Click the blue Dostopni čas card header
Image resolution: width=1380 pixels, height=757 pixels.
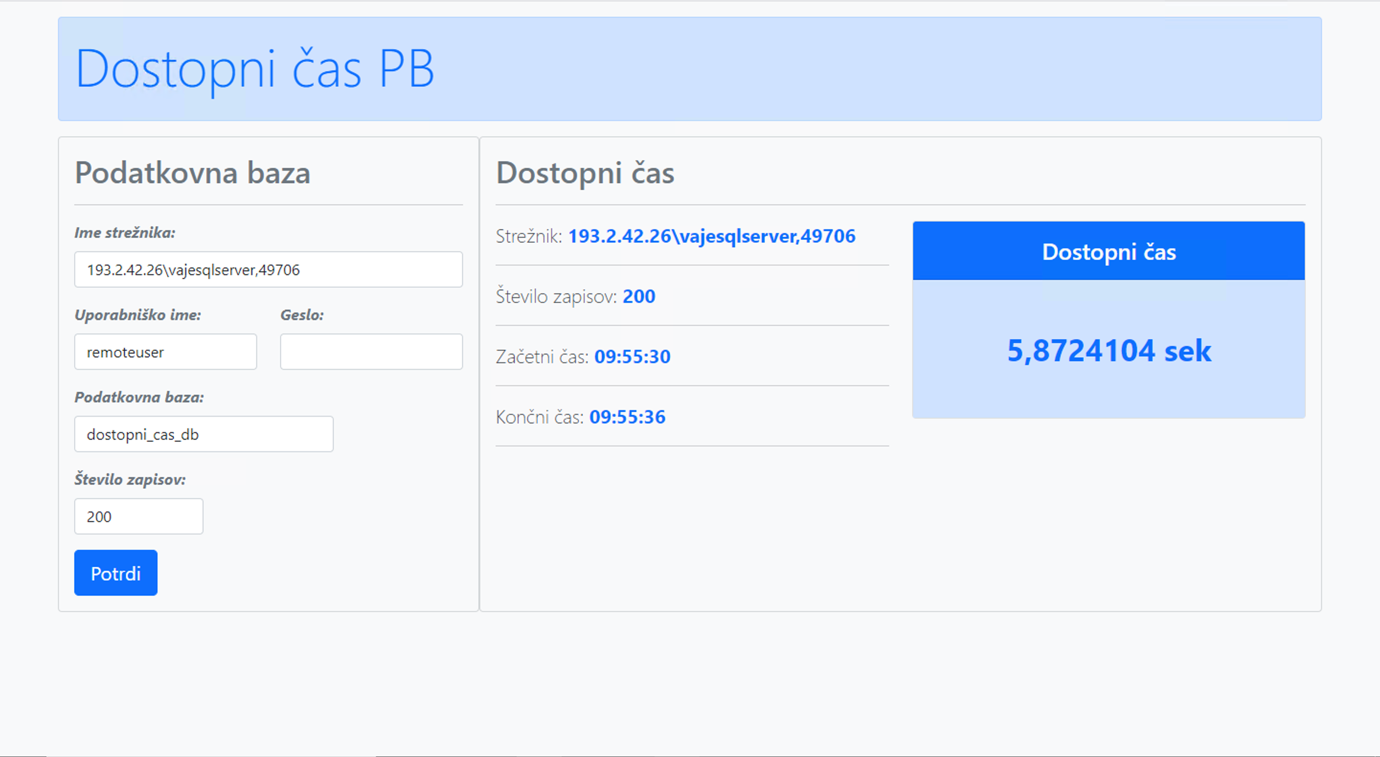(1109, 251)
